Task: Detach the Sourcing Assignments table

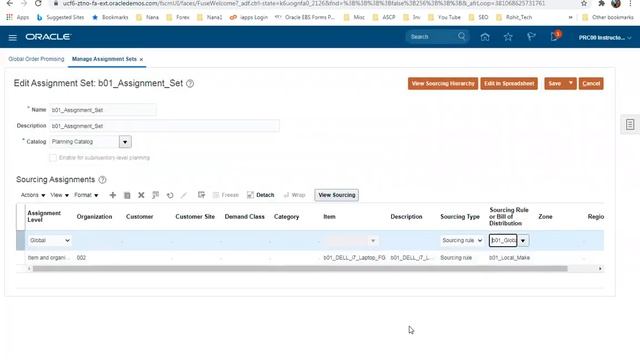Action: [x=260, y=195]
